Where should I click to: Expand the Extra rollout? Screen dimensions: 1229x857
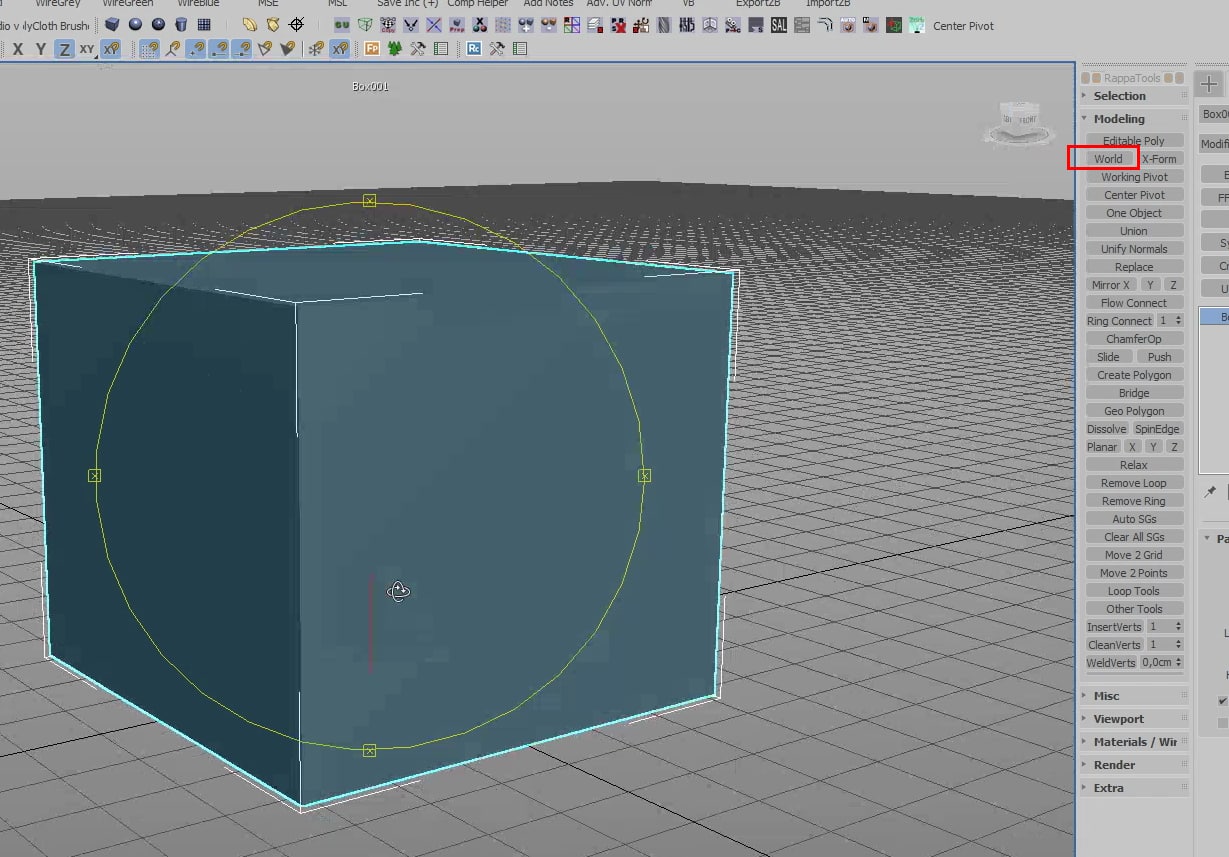pyautogui.click(x=1134, y=788)
